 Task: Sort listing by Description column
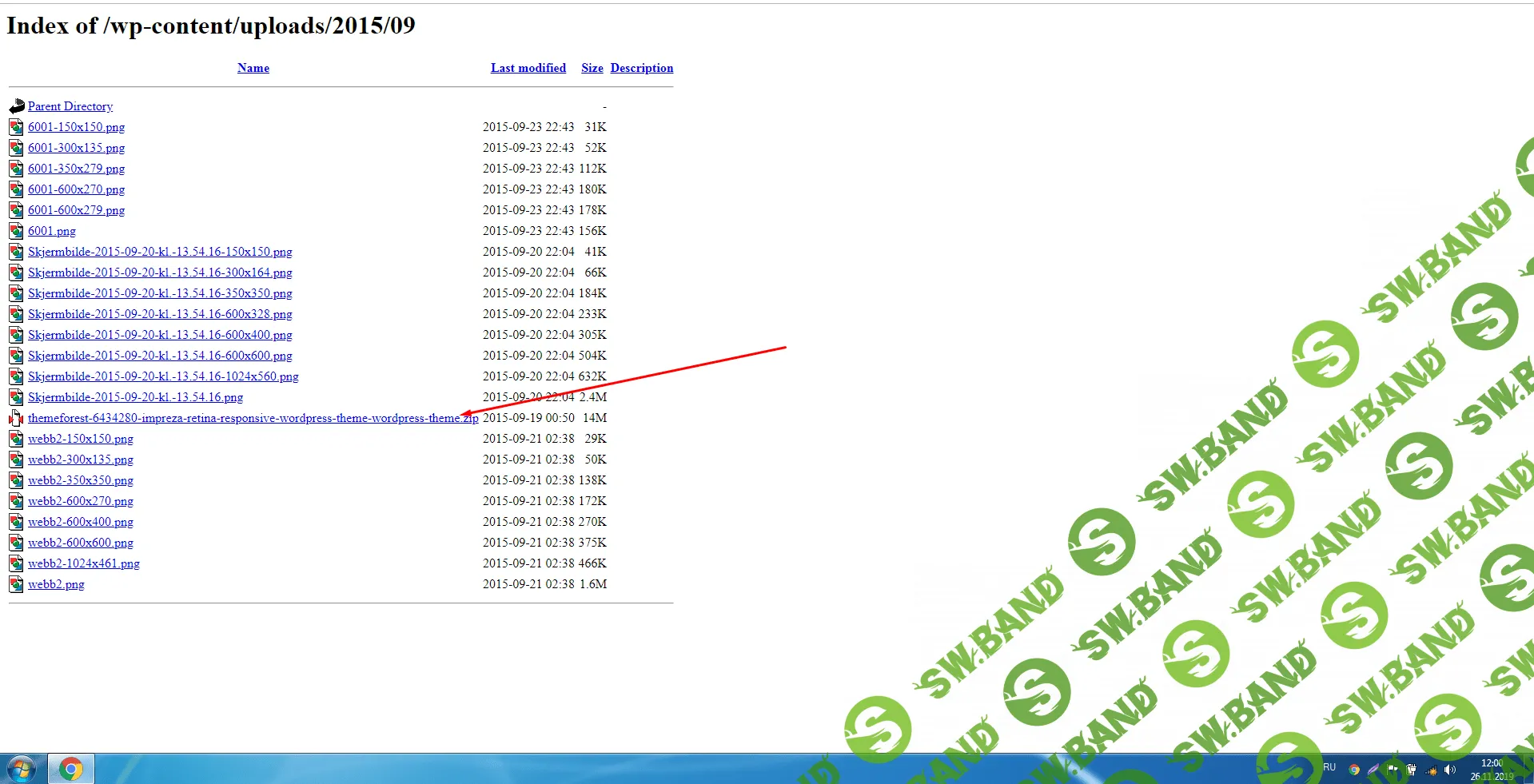pos(642,68)
